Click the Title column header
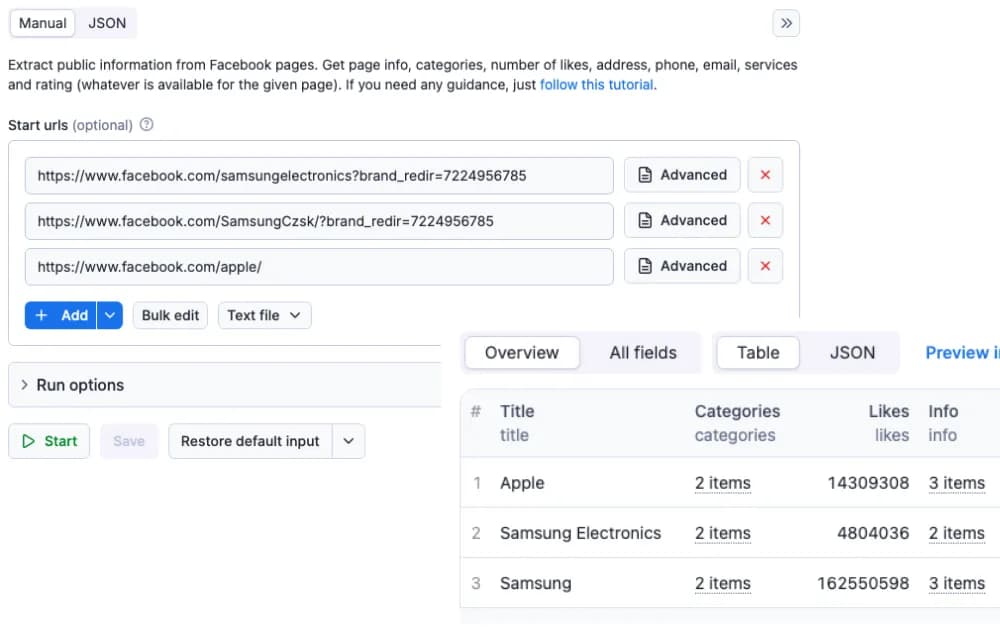The height and width of the screenshot is (630, 1000). tap(517, 411)
